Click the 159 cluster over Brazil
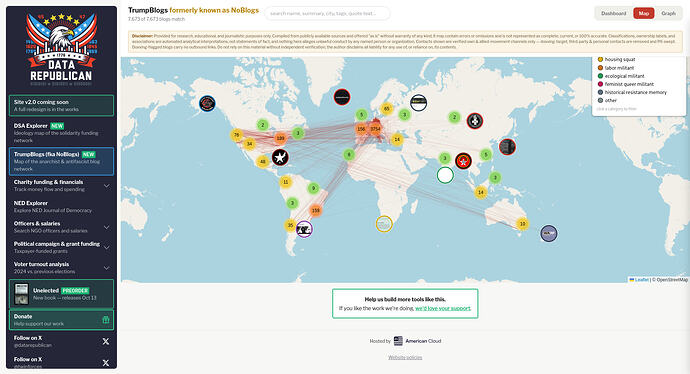 click(316, 210)
